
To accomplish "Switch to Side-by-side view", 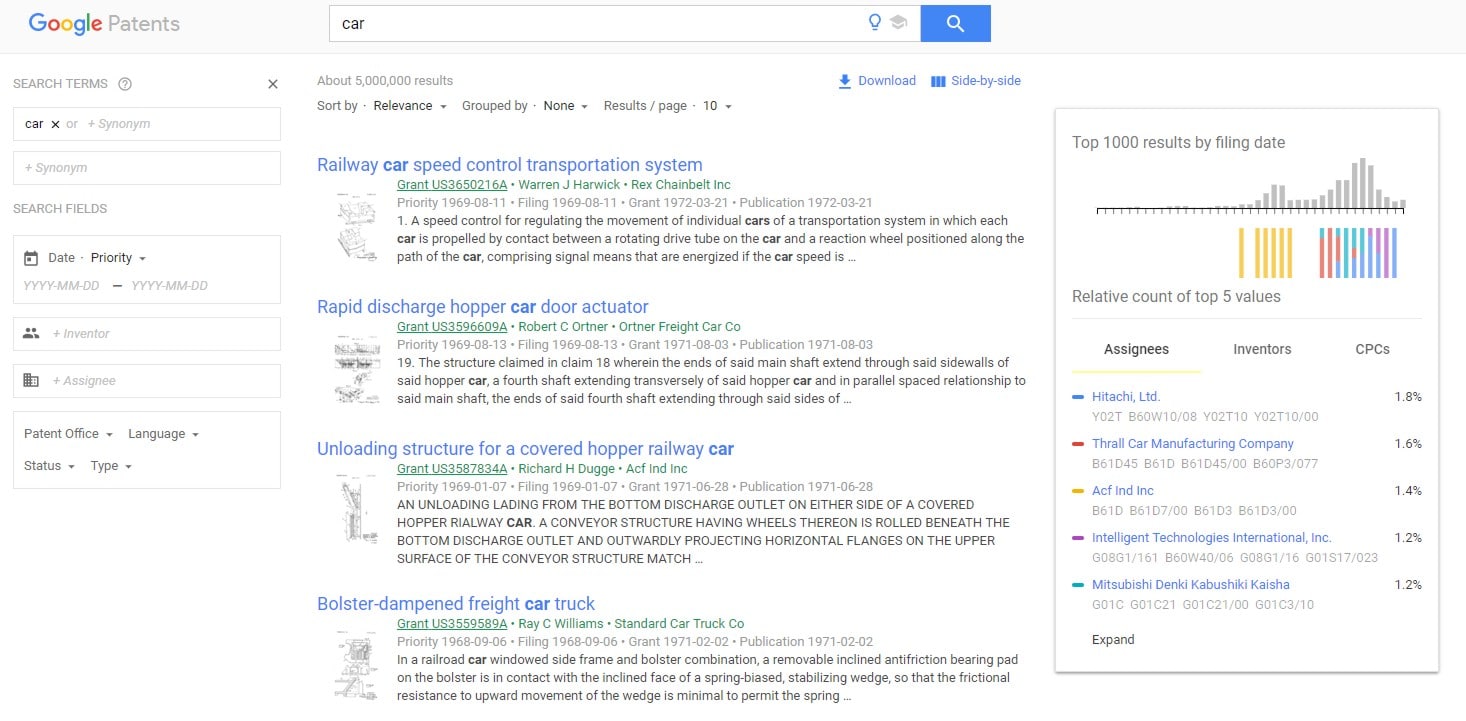I will click(975, 81).
